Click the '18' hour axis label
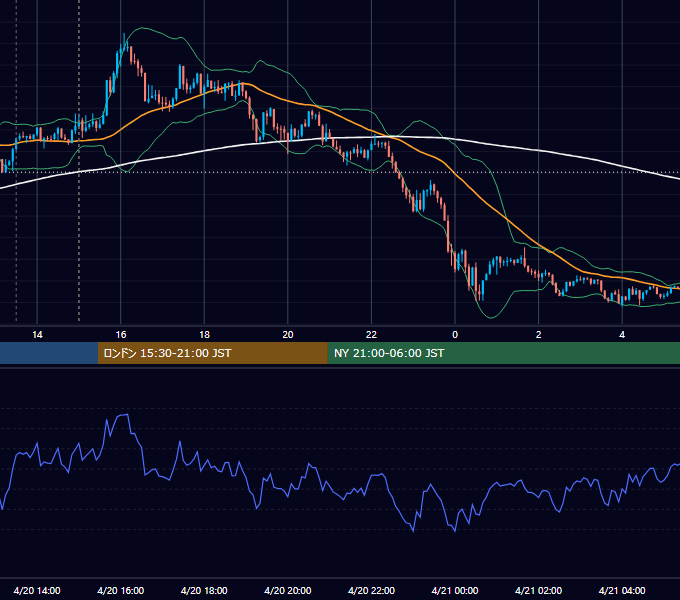The height and width of the screenshot is (600, 680). 204,335
